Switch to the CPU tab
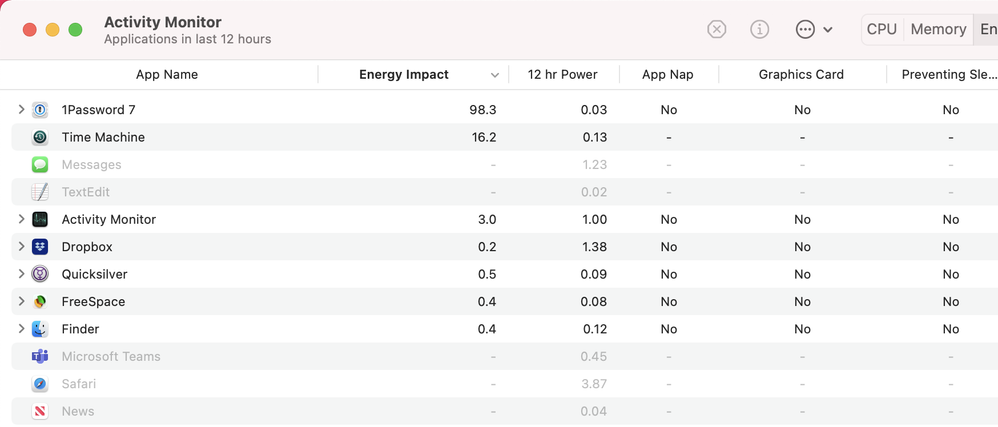The width and height of the screenshot is (998, 427). coord(881,30)
